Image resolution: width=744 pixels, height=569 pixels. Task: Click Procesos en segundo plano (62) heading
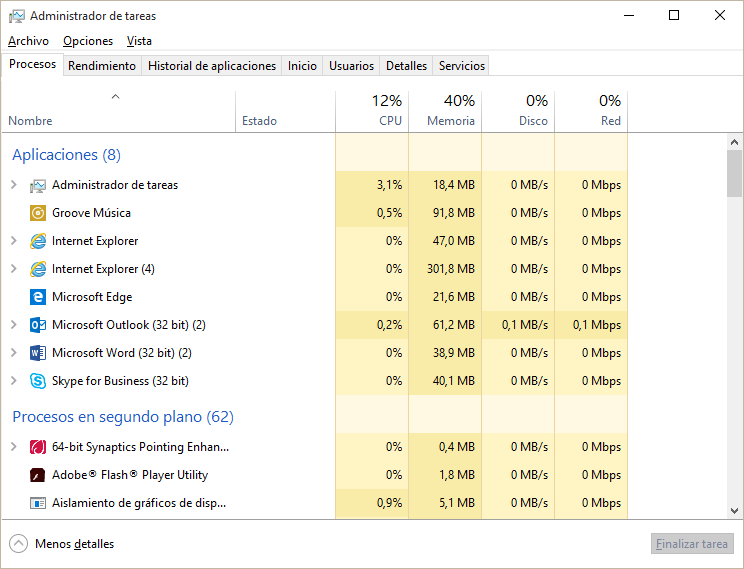(x=123, y=417)
